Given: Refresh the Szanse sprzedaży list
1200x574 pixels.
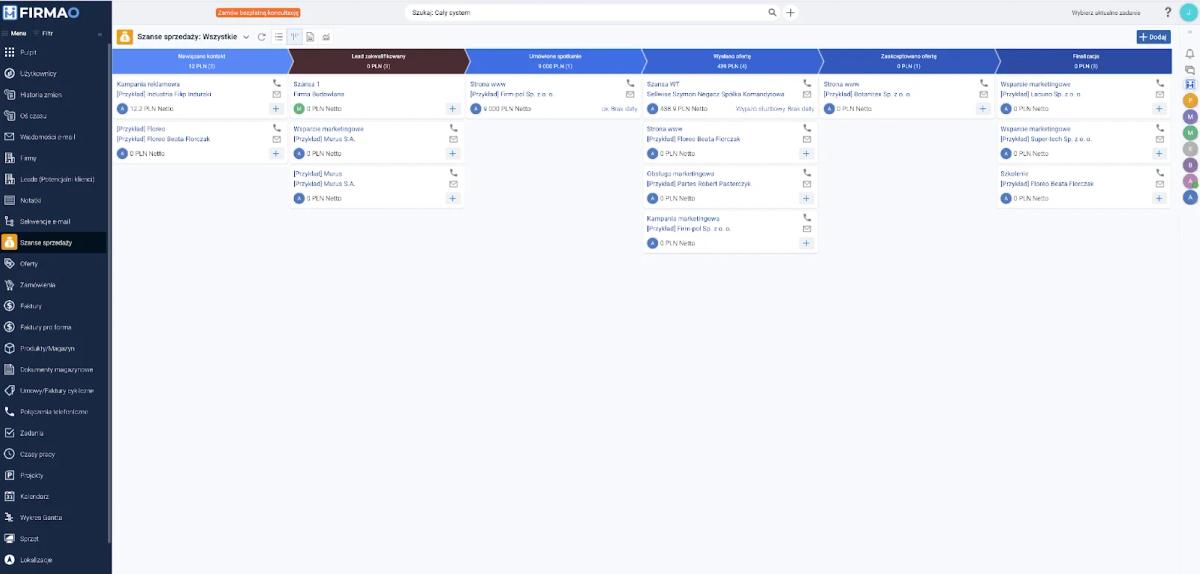Looking at the screenshot, I should [x=262, y=37].
